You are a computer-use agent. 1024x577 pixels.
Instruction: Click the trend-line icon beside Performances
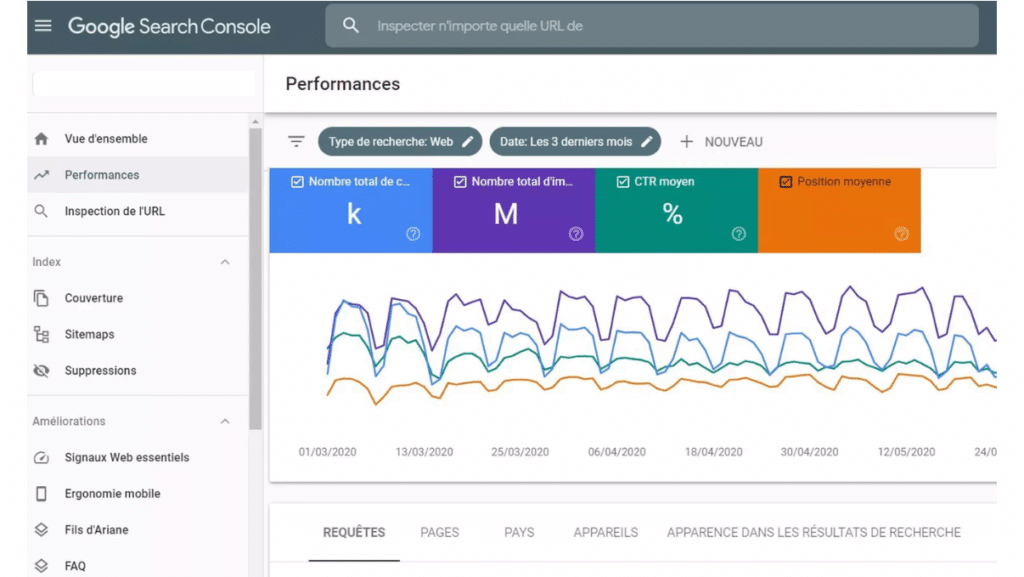(x=41, y=175)
